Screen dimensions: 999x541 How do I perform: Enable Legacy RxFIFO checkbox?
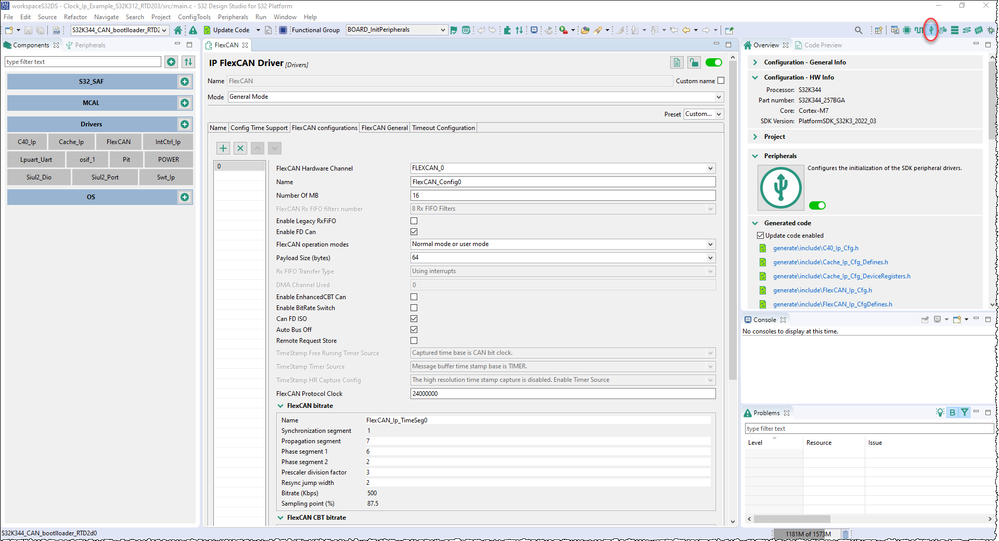[414, 220]
